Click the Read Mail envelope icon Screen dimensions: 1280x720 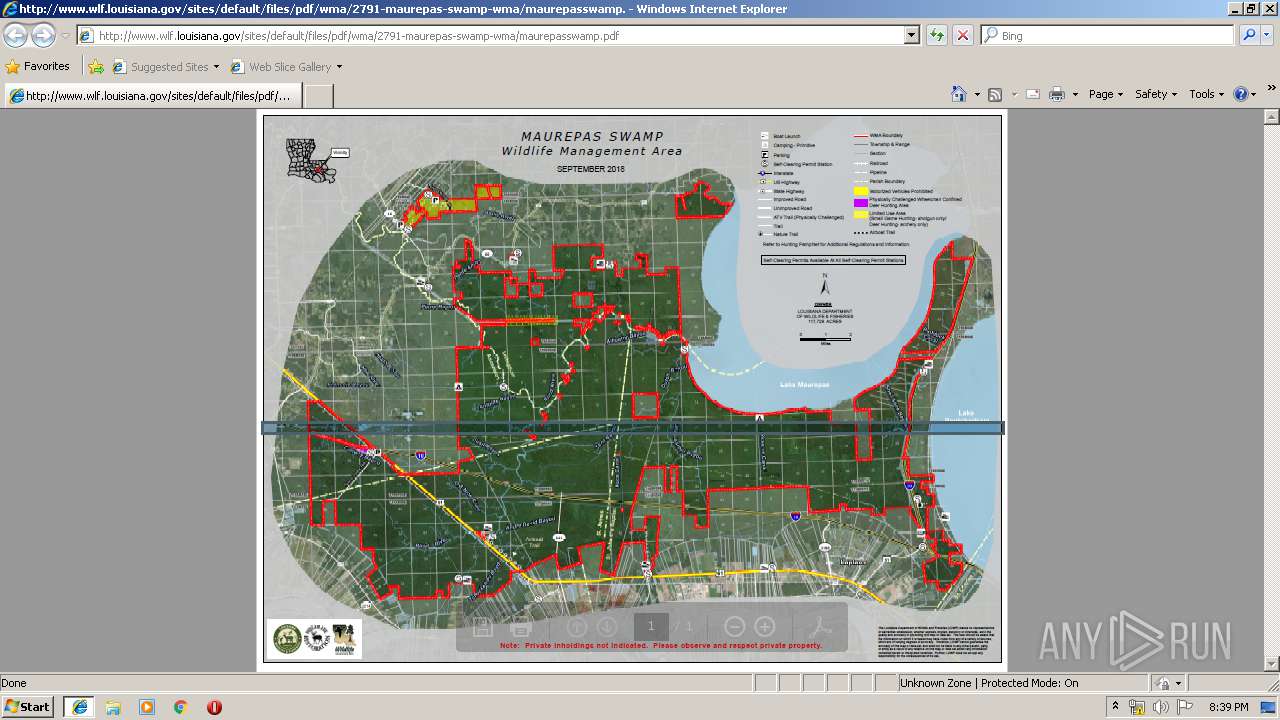[1032, 94]
